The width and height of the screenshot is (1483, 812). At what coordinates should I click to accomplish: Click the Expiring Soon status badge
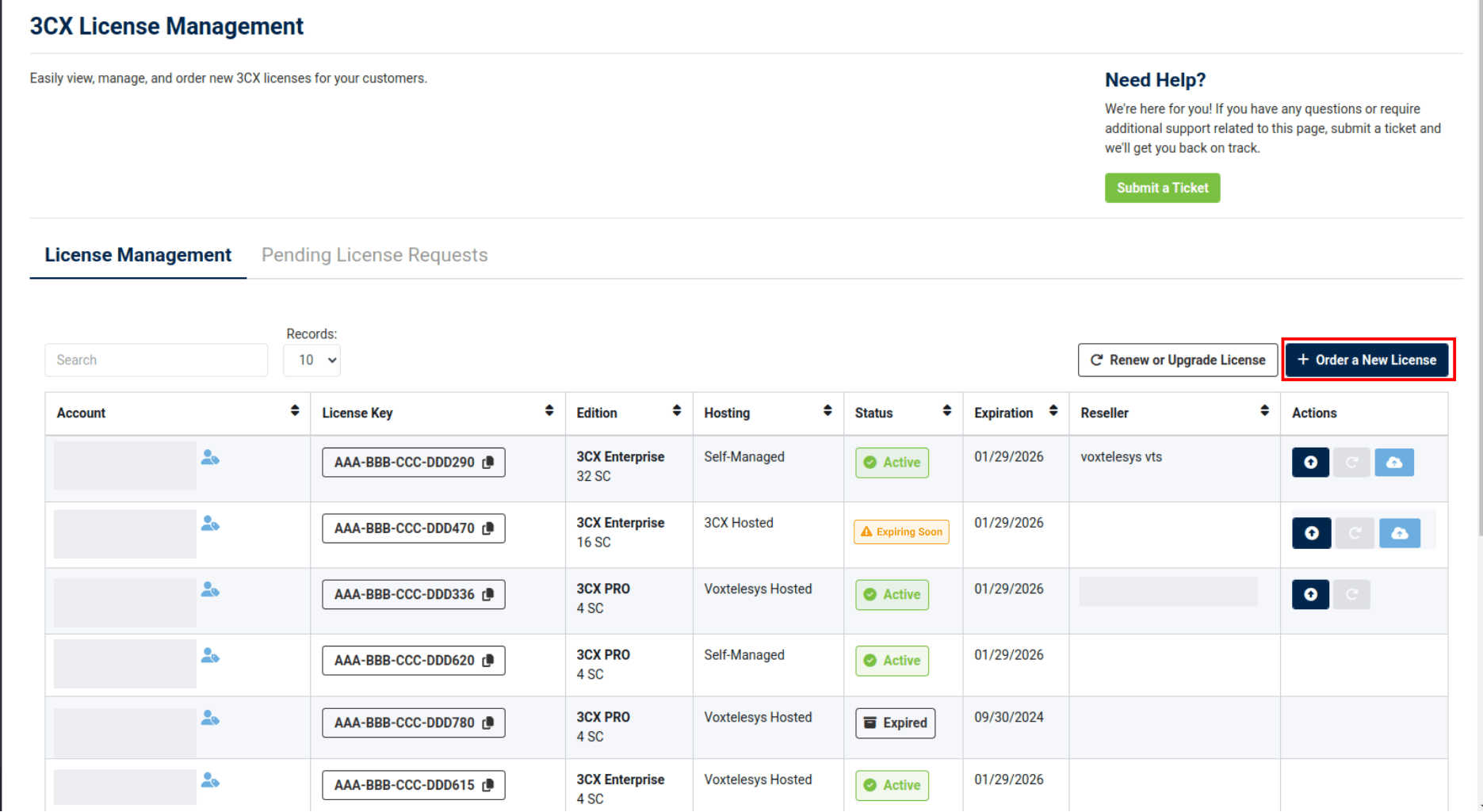[x=901, y=532]
